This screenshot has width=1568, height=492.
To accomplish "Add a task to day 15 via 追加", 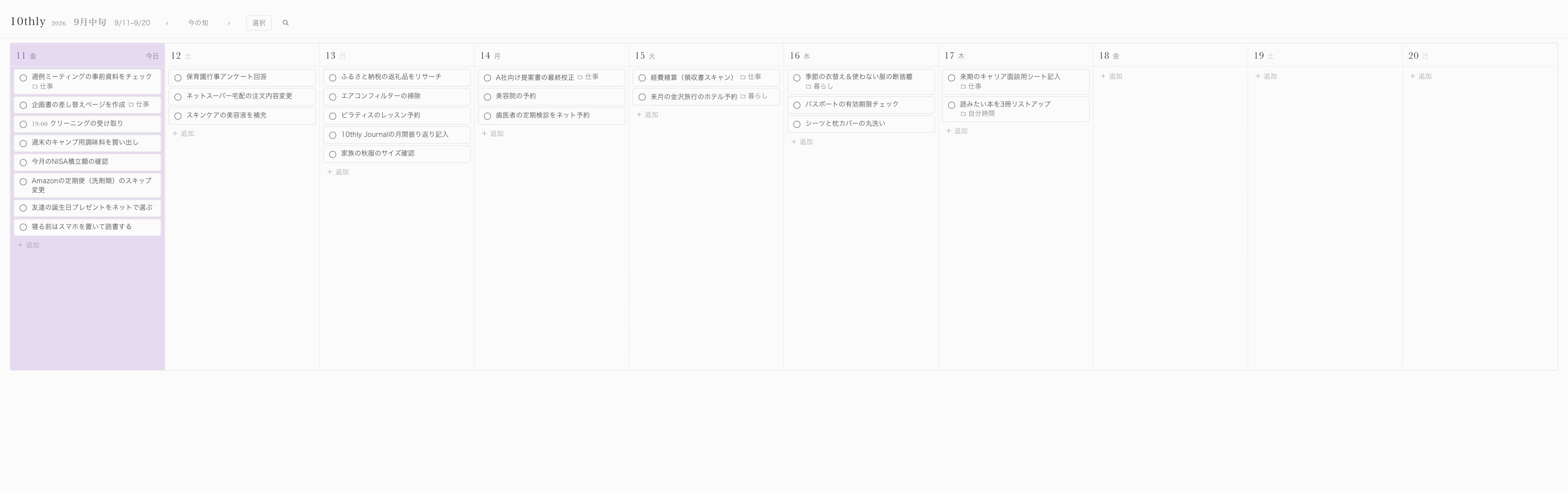I will click(647, 115).
